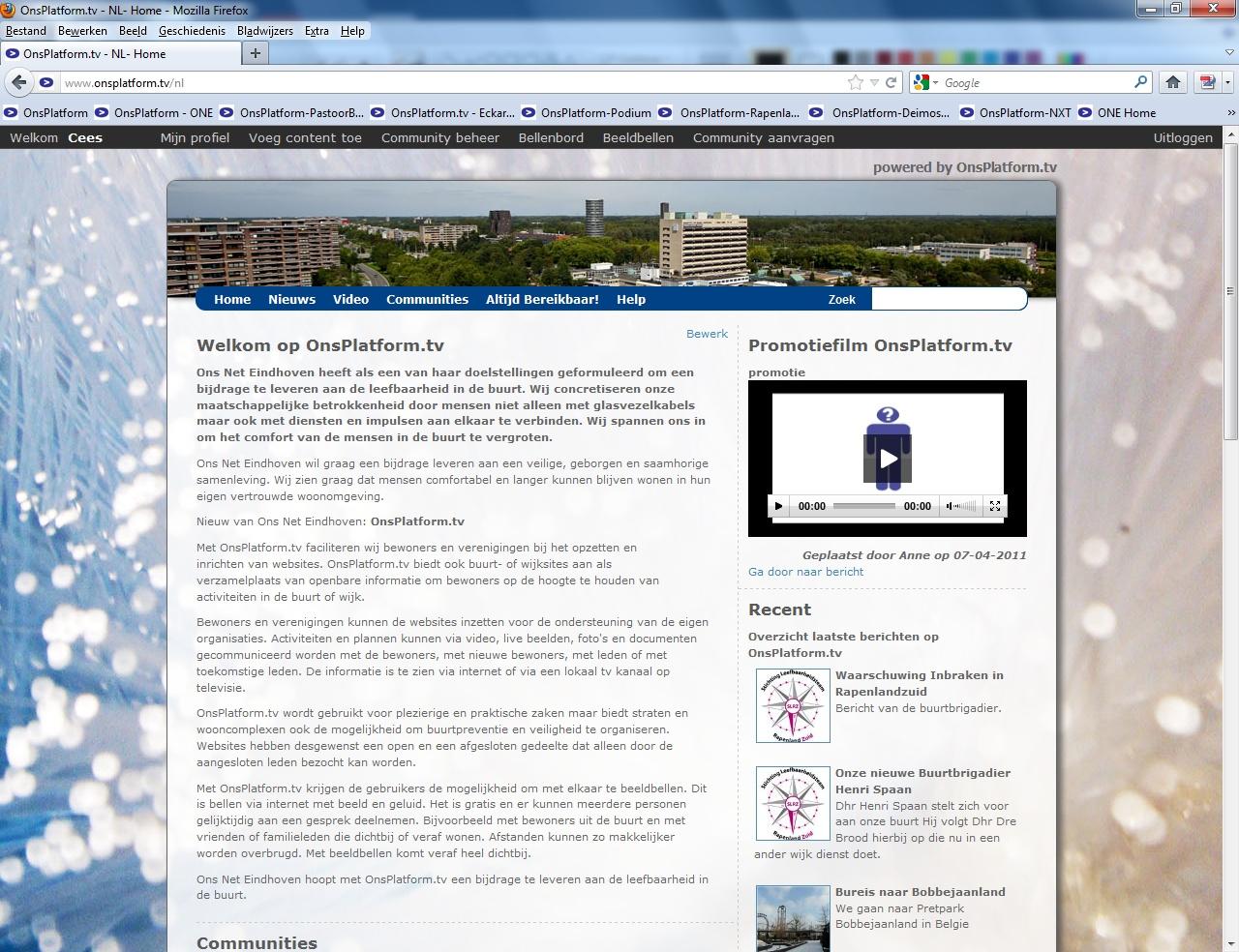The image size is (1239, 952).
Task: Open the OnsPlatform.tv - Eckar... bookmark
Action: click(443, 113)
